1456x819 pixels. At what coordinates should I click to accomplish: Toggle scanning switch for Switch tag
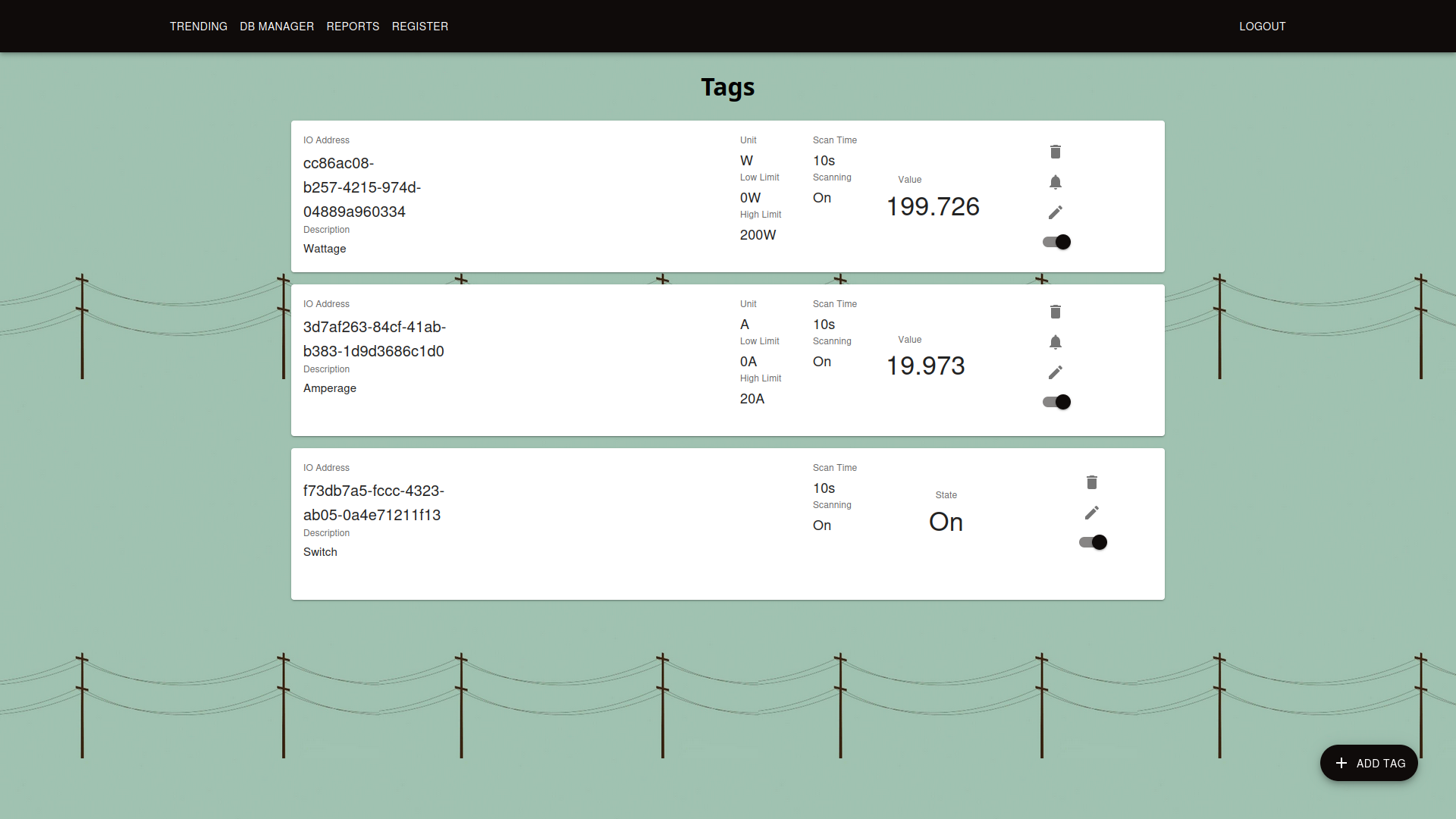tap(1093, 542)
